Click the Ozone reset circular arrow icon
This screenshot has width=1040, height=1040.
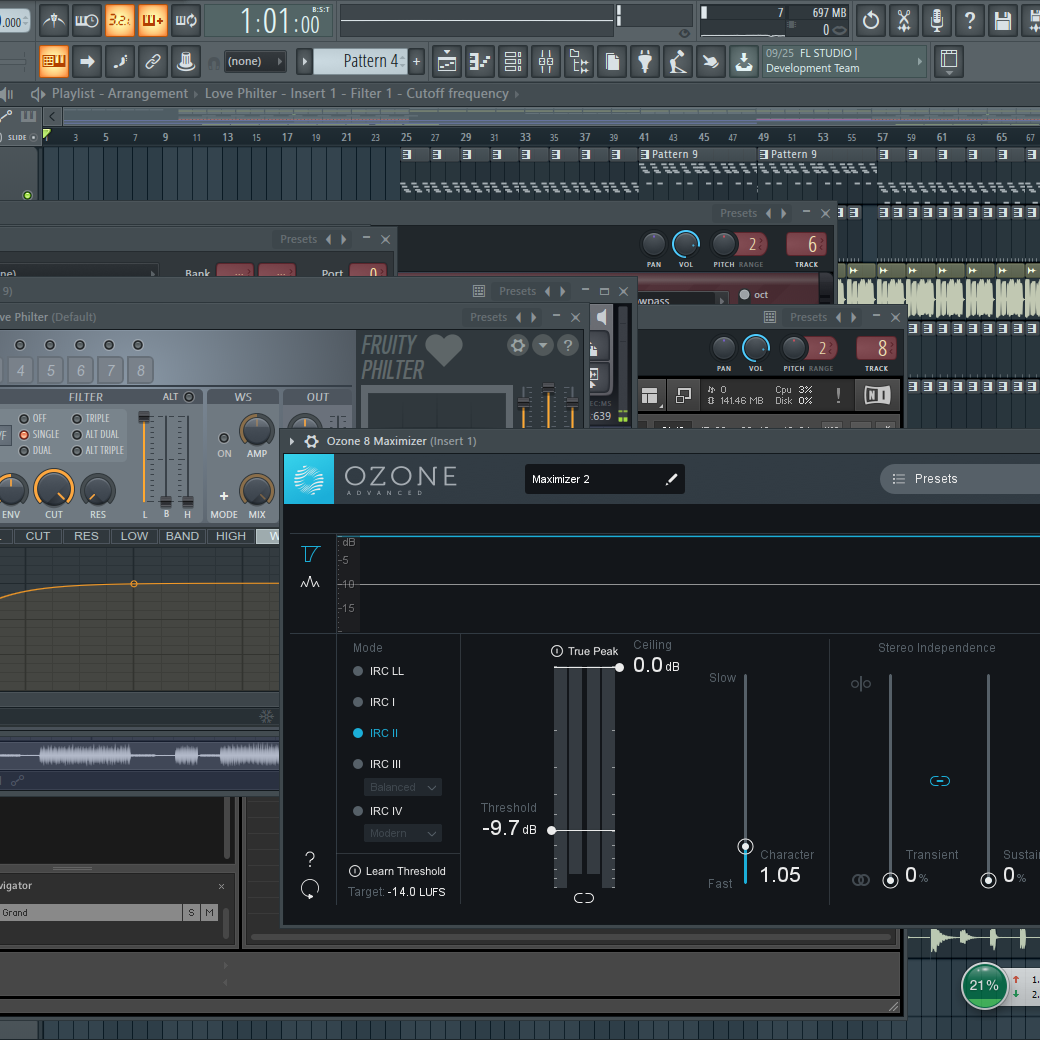click(x=310, y=889)
